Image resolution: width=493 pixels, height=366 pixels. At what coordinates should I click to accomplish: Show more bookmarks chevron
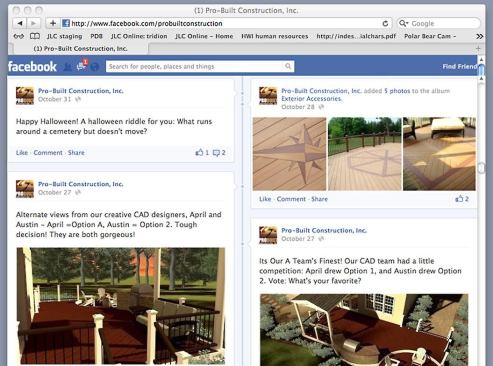pyautogui.click(x=479, y=36)
